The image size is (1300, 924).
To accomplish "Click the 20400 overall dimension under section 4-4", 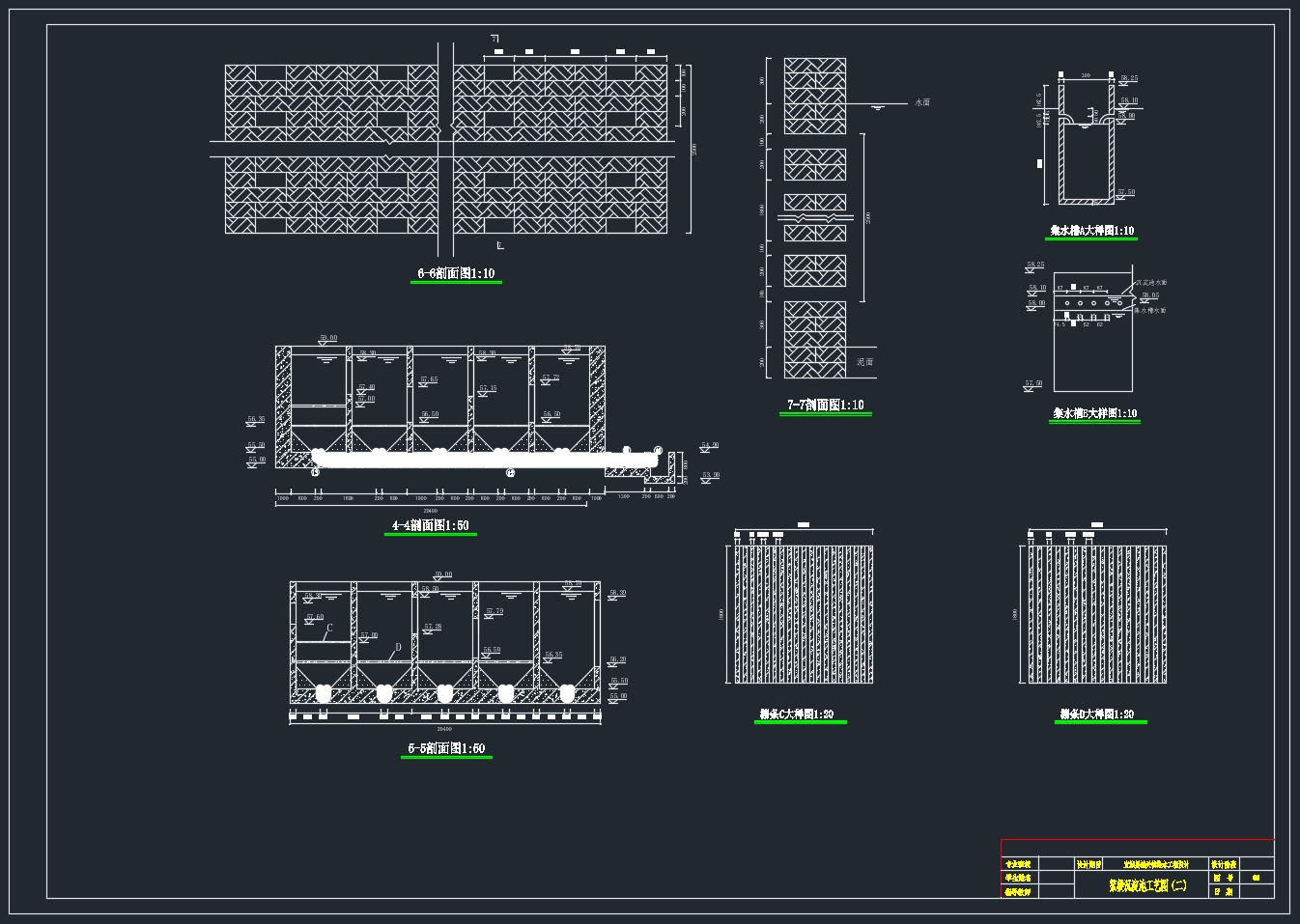I will (x=430, y=511).
